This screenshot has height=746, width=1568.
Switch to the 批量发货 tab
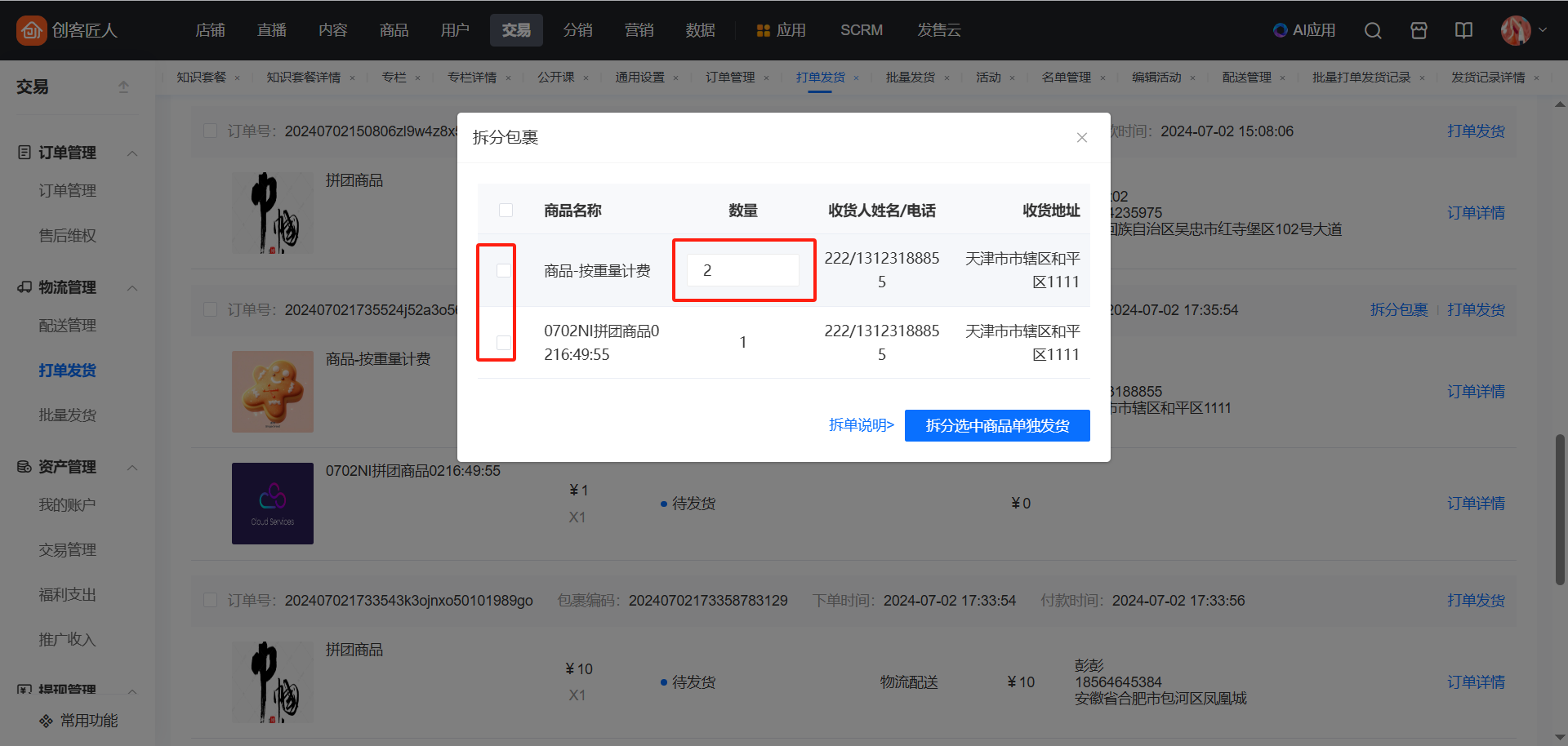tap(910, 78)
